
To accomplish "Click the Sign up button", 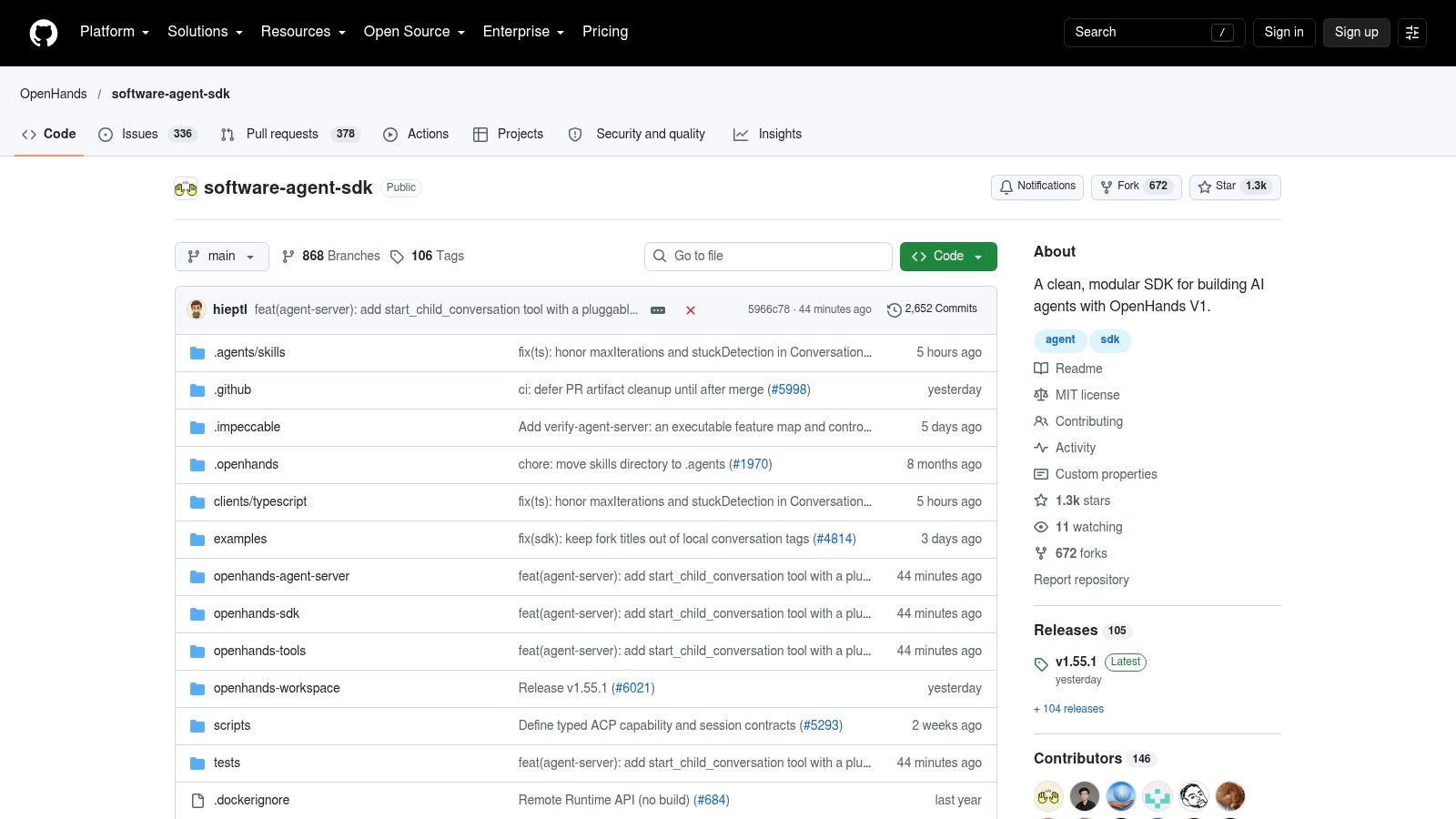I will pyautogui.click(x=1356, y=33).
